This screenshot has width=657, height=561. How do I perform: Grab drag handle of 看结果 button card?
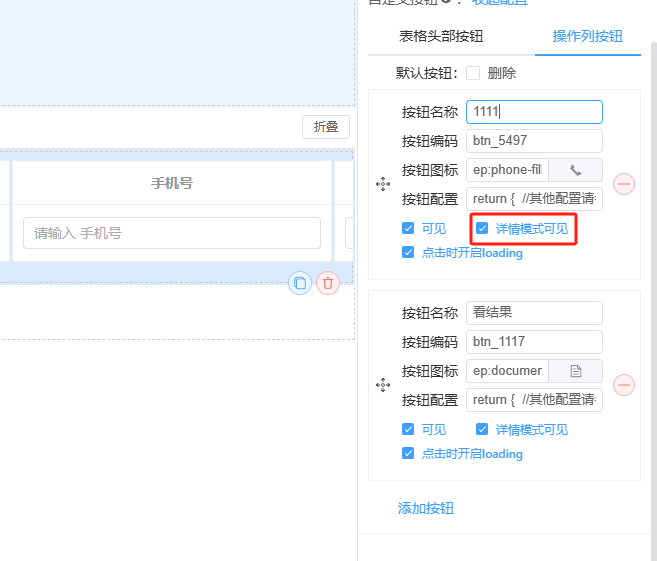point(382,385)
